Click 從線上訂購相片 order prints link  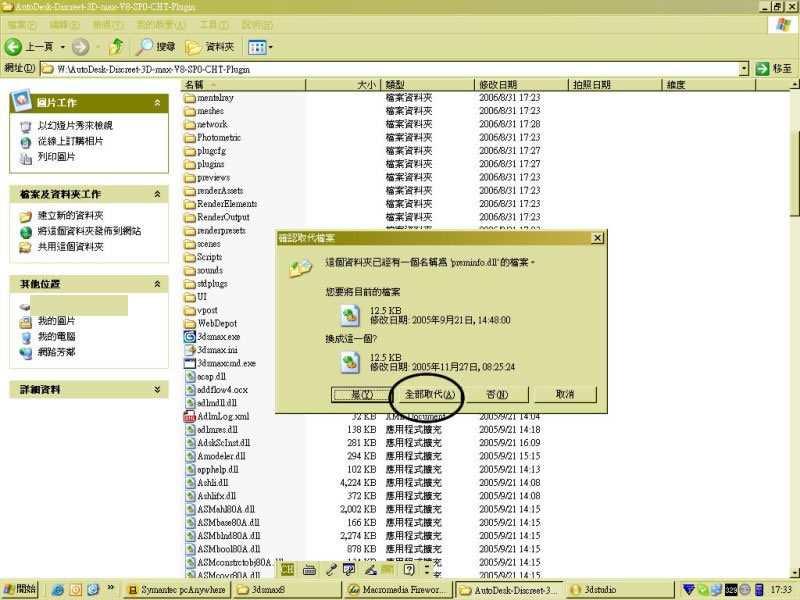(70, 141)
